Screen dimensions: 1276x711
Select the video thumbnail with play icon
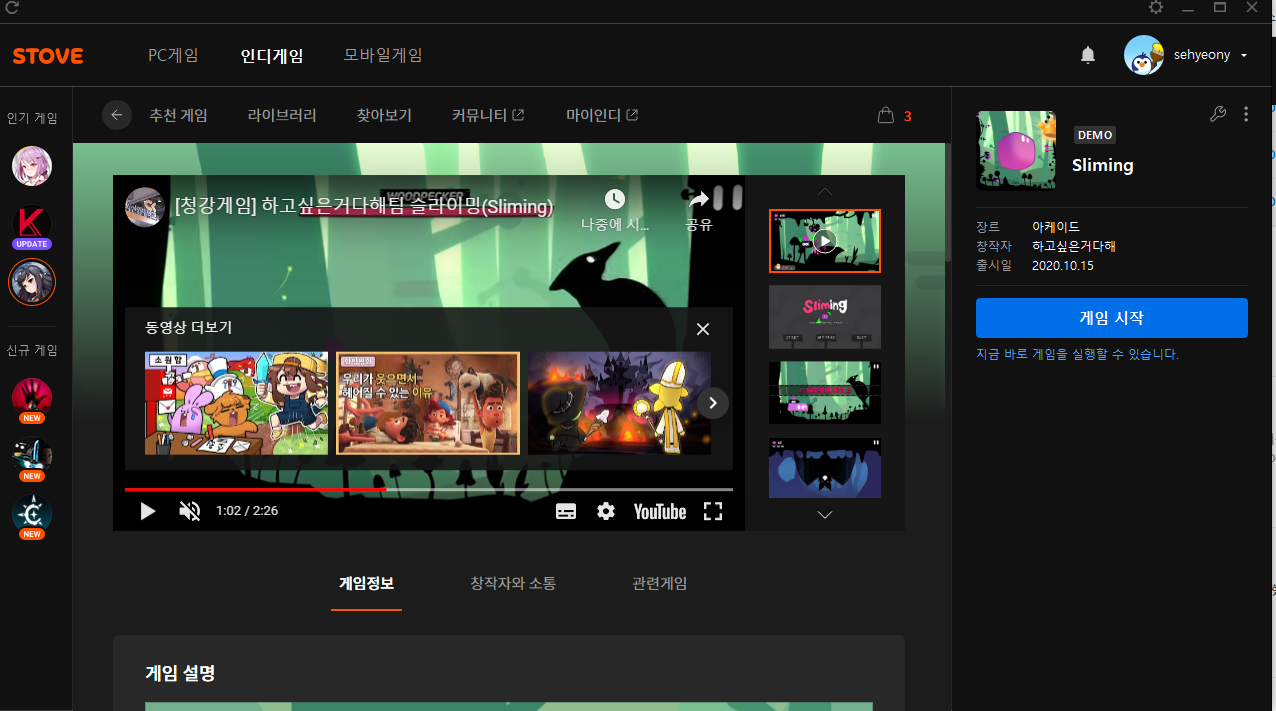(x=825, y=241)
